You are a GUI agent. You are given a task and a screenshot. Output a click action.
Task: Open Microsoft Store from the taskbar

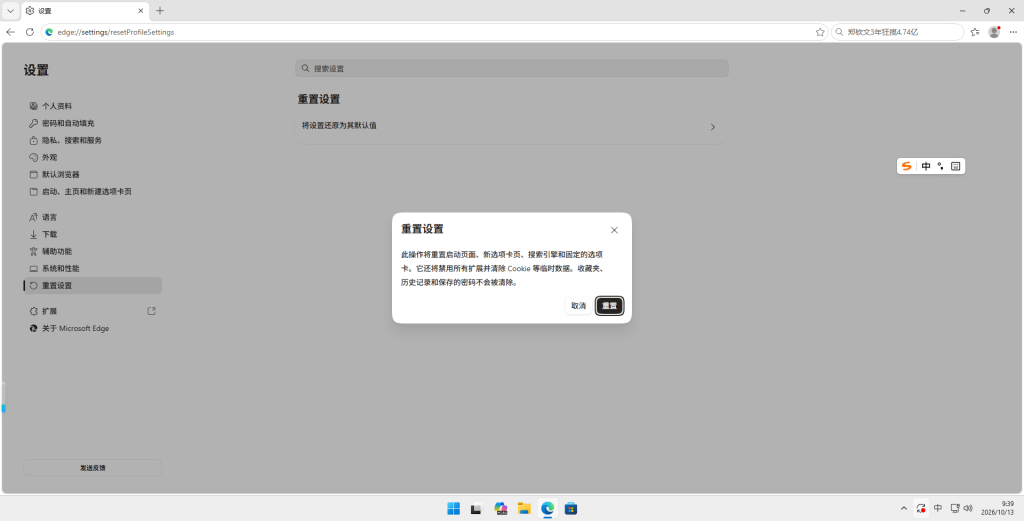coord(571,508)
